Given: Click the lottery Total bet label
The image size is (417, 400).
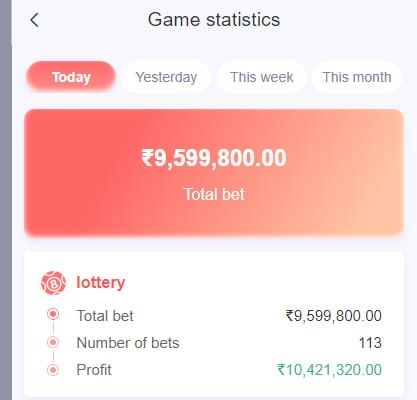Looking at the screenshot, I should coord(105,315).
